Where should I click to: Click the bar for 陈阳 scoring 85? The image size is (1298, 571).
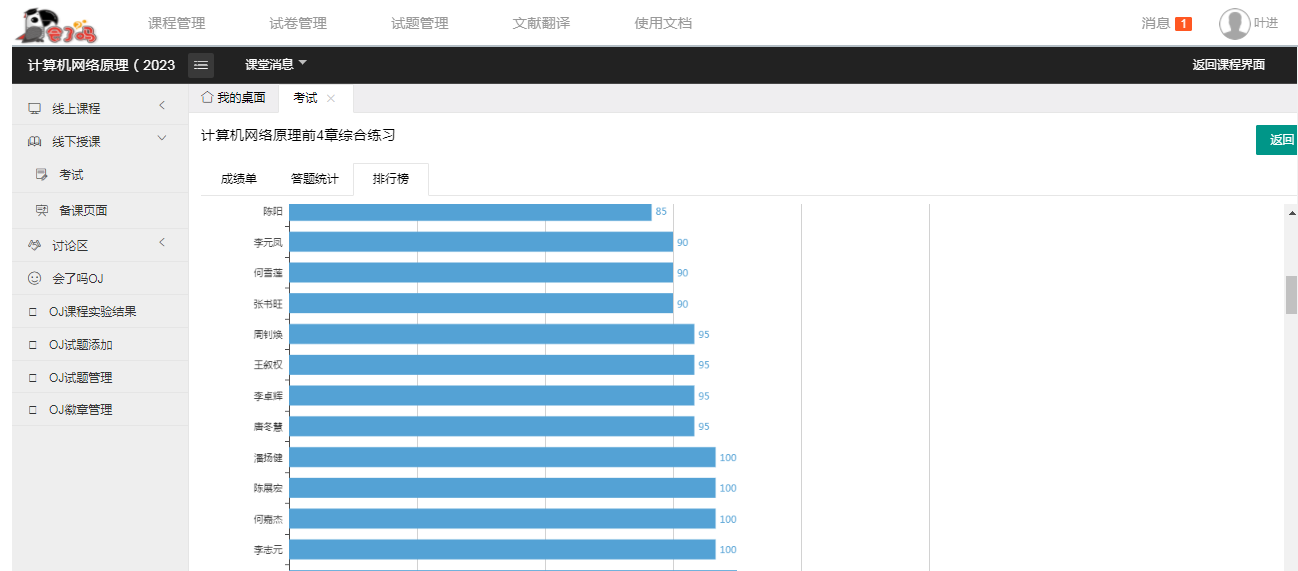point(470,212)
